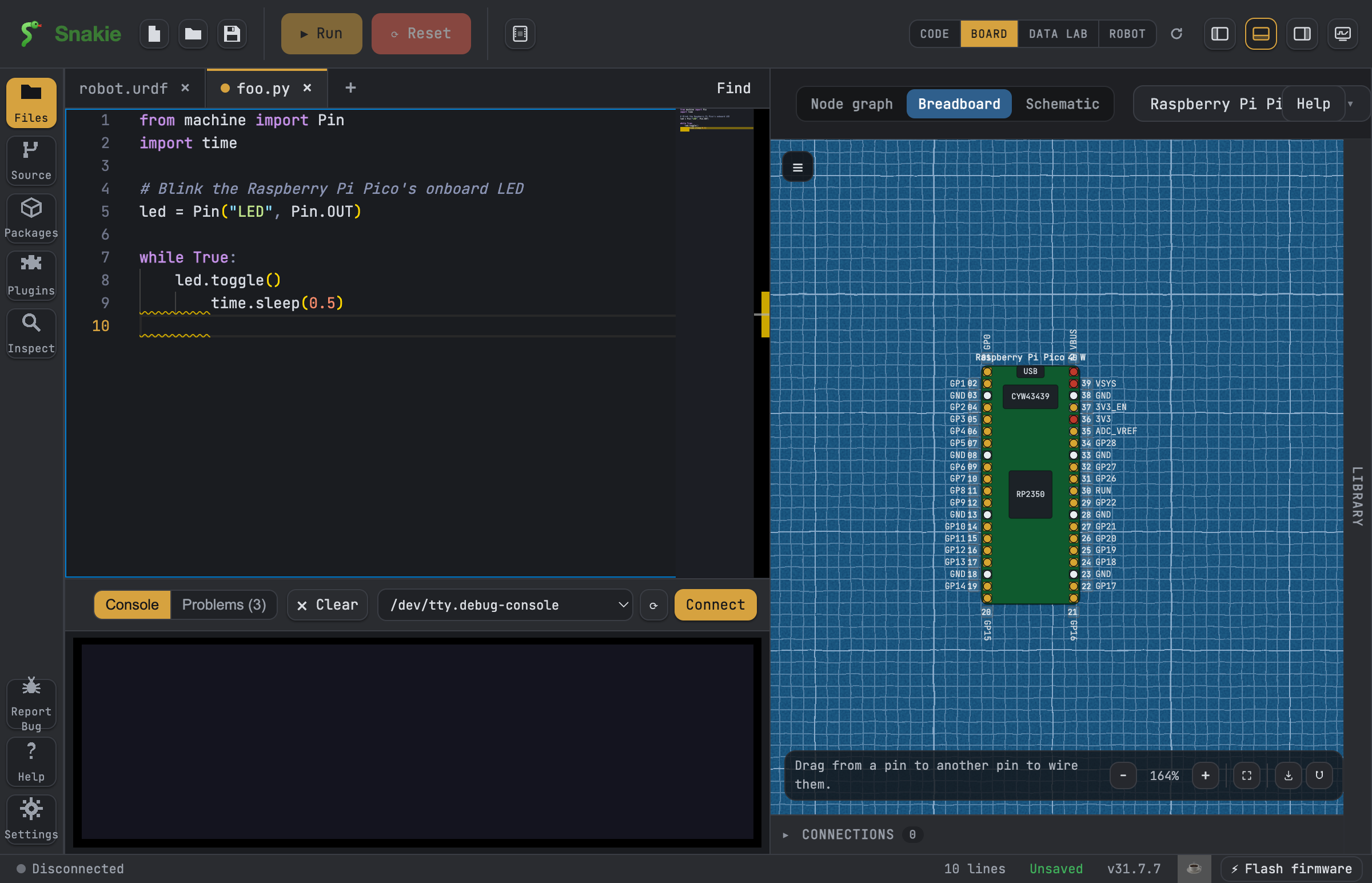Open the Files sidebar panel
This screenshot has width=1372, height=883.
31,102
